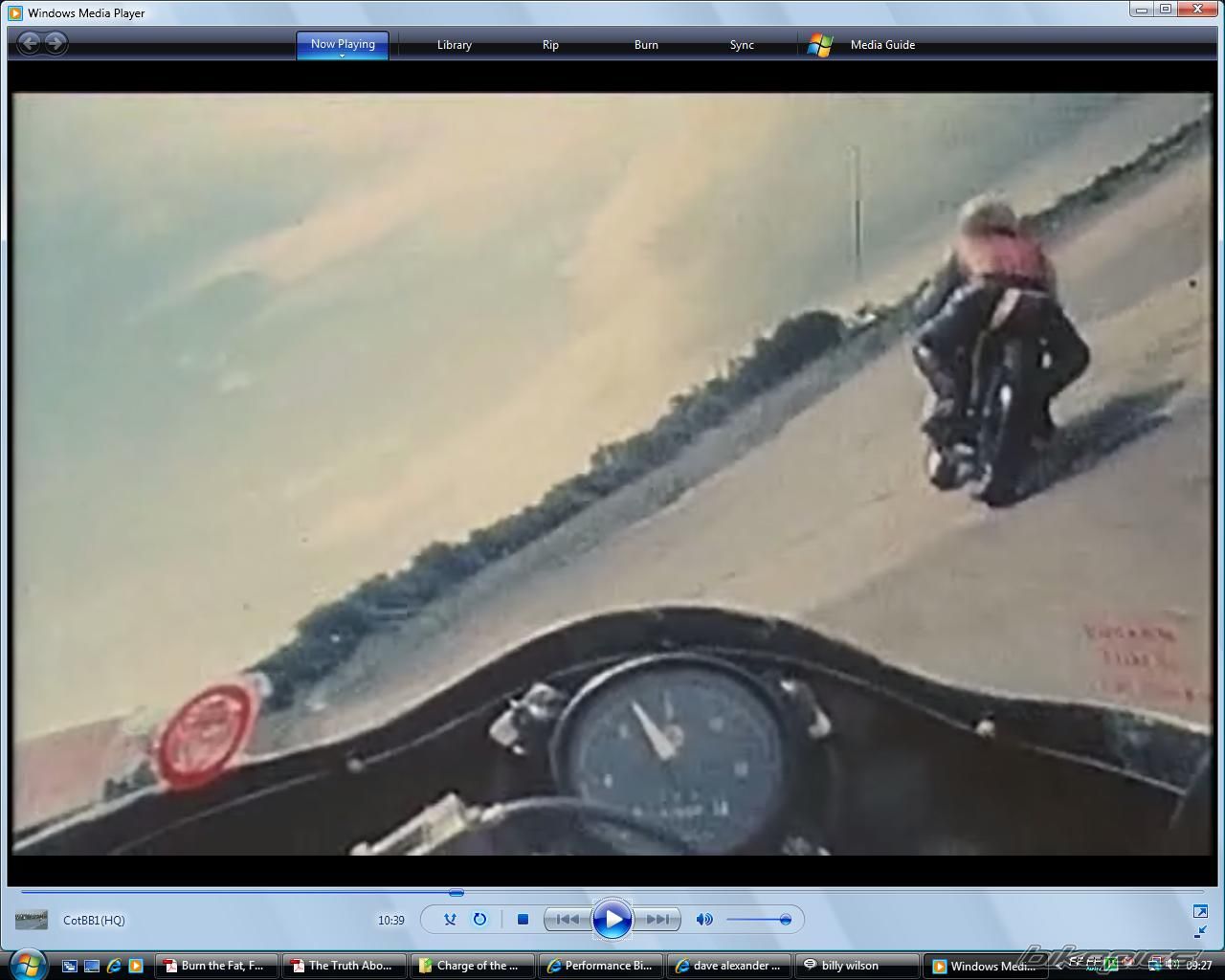Launch Media Player from Quick Launch
1225x980 pixels.
(136, 967)
